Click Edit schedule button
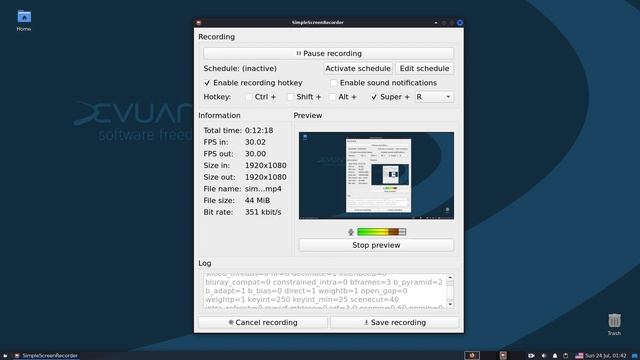Screen dimensions: 640x360 pos(424,69)
